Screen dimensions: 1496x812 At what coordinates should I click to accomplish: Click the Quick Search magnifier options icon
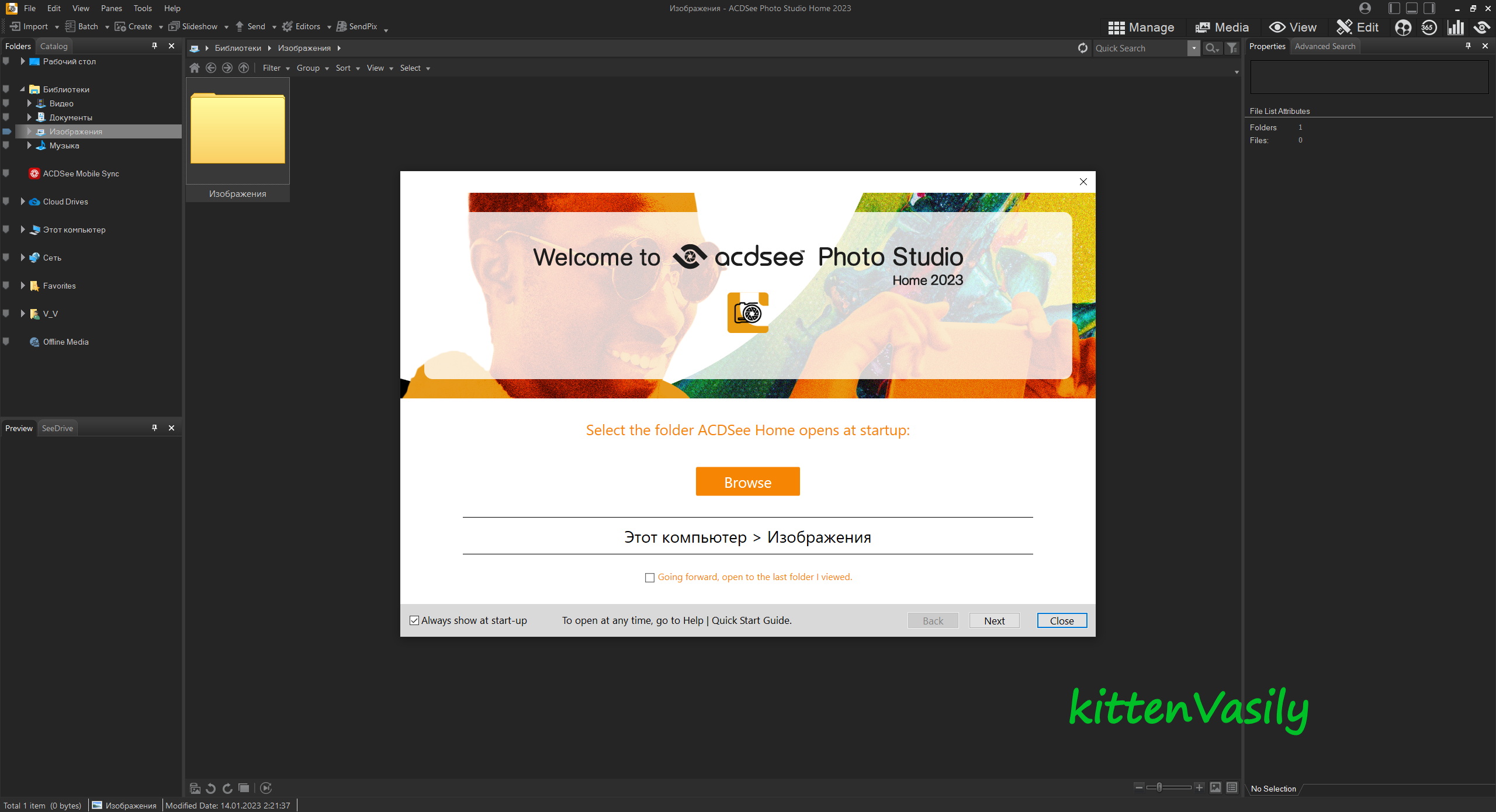(x=1213, y=48)
